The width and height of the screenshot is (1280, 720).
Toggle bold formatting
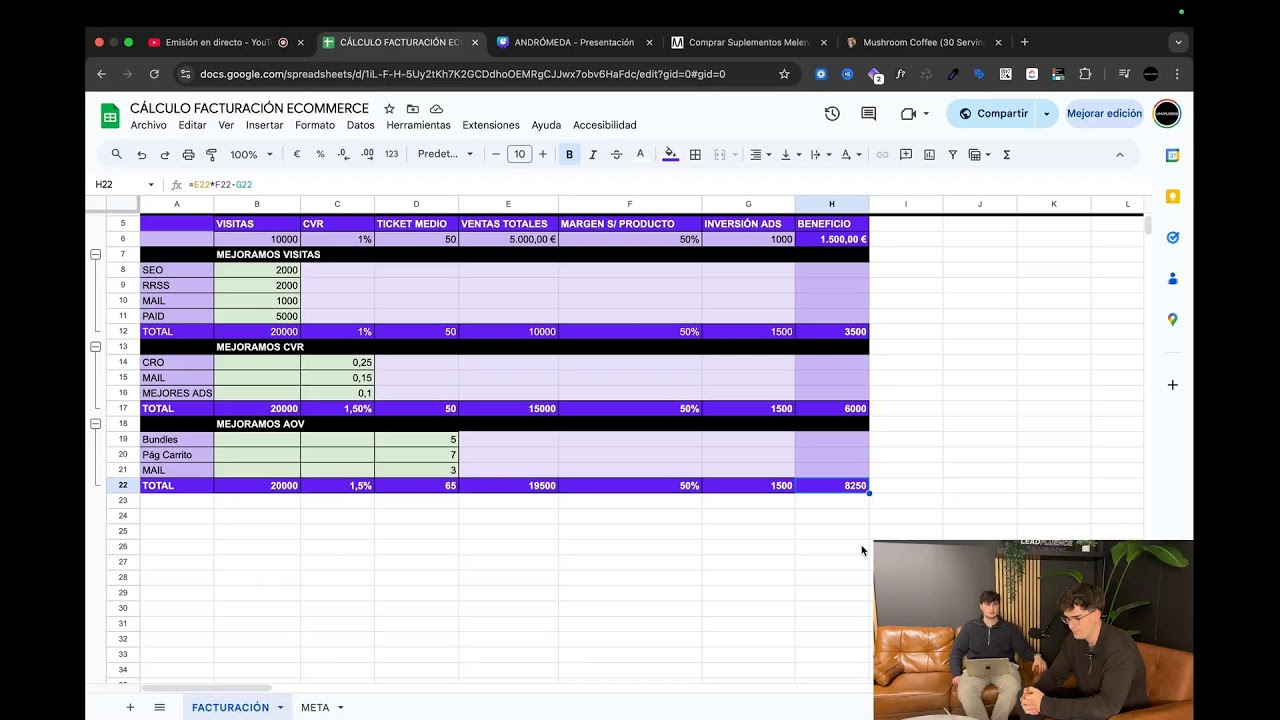pyautogui.click(x=569, y=155)
